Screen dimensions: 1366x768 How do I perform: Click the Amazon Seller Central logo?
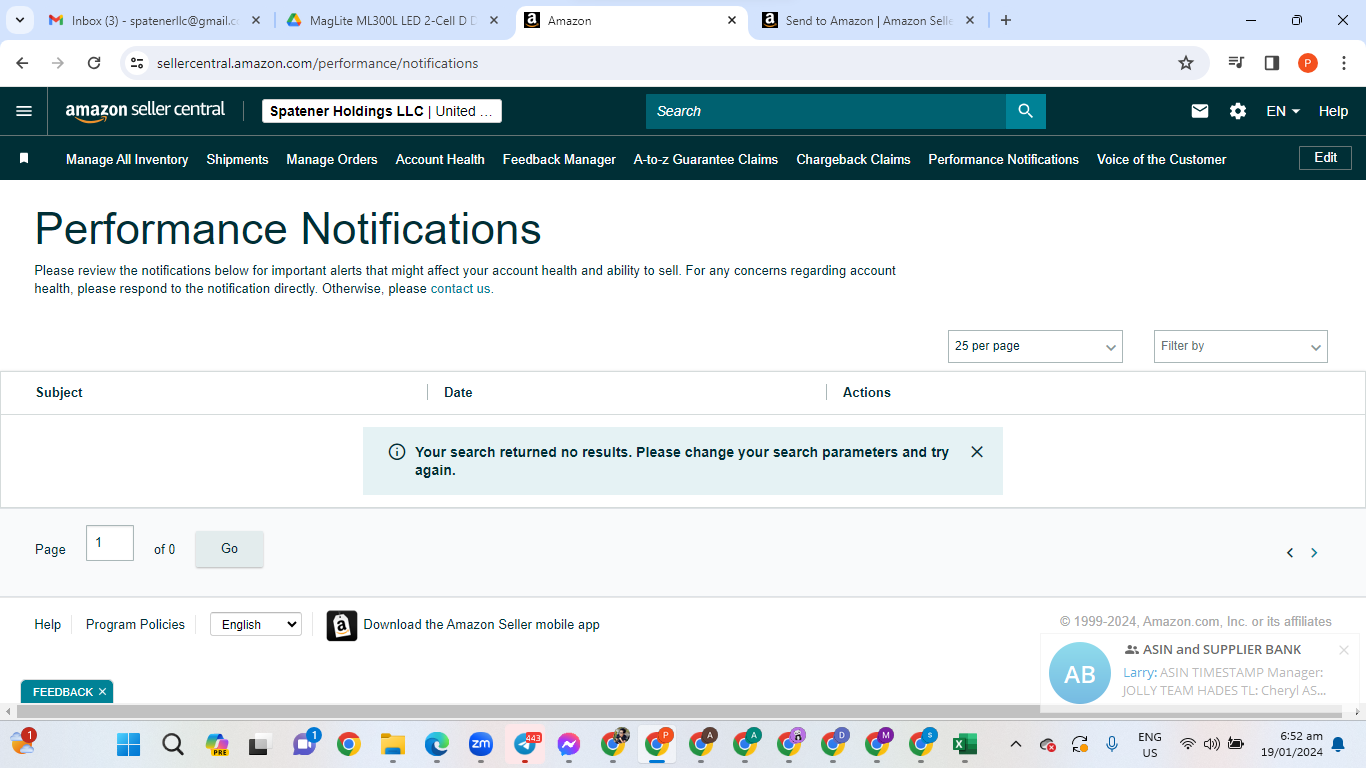tap(145, 111)
